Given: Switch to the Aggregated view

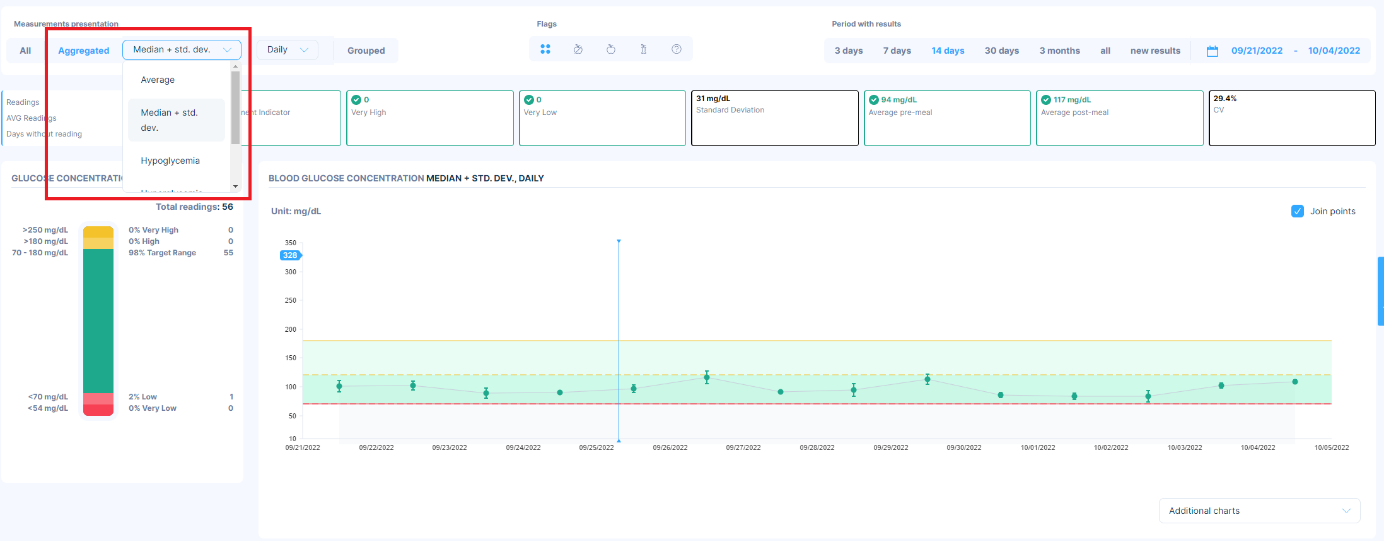Looking at the screenshot, I should click(x=84, y=50).
